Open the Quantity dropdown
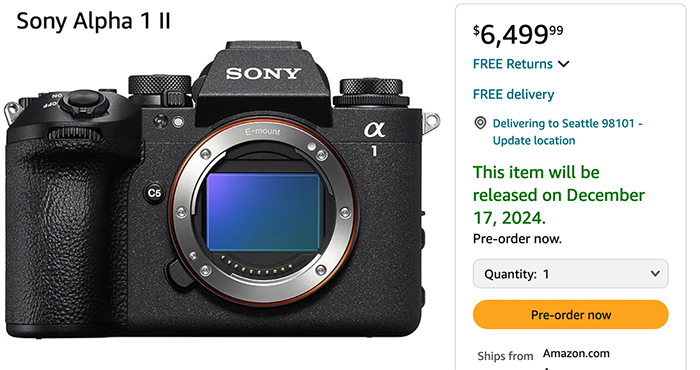 click(x=571, y=274)
